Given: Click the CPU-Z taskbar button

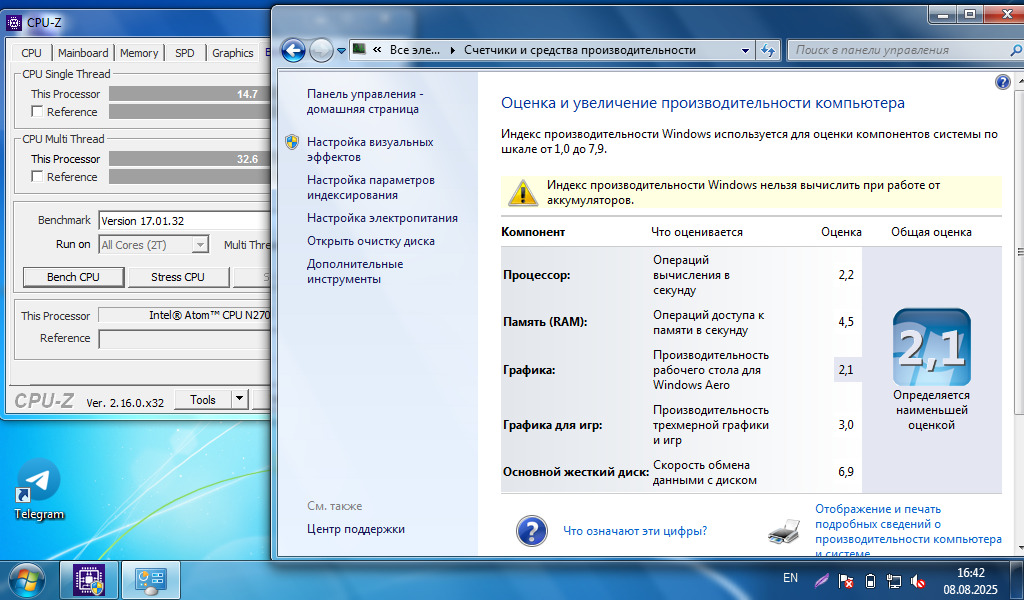Looking at the screenshot, I should [x=89, y=580].
